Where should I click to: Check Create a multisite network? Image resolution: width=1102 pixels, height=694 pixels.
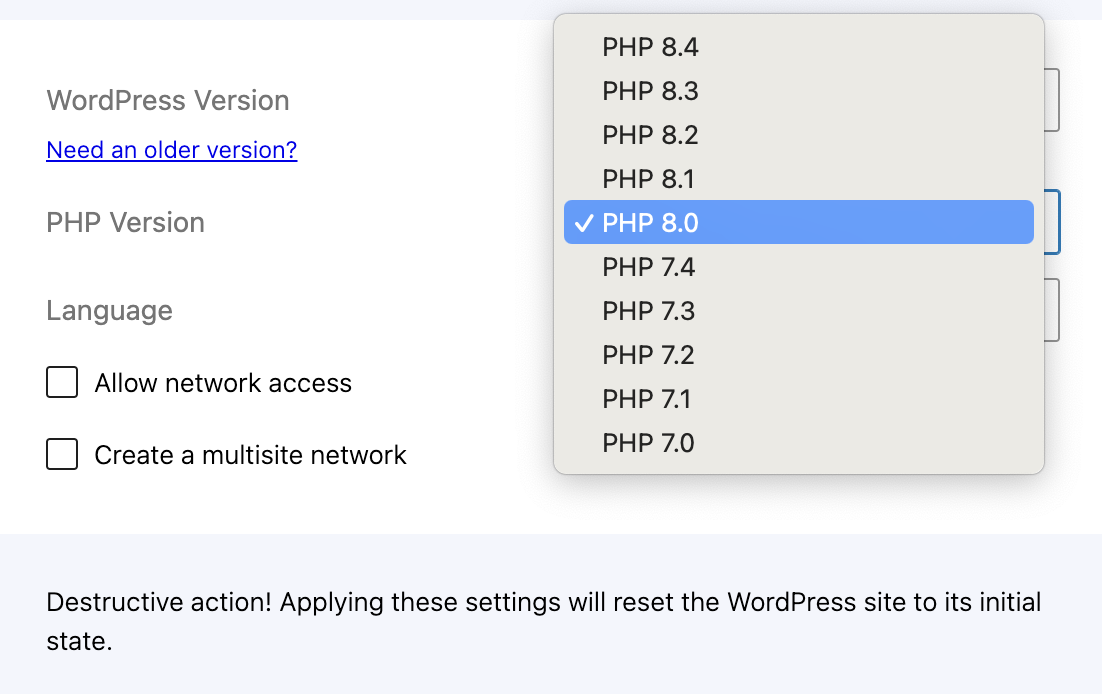pyautogui.click(x=62, y=454)
